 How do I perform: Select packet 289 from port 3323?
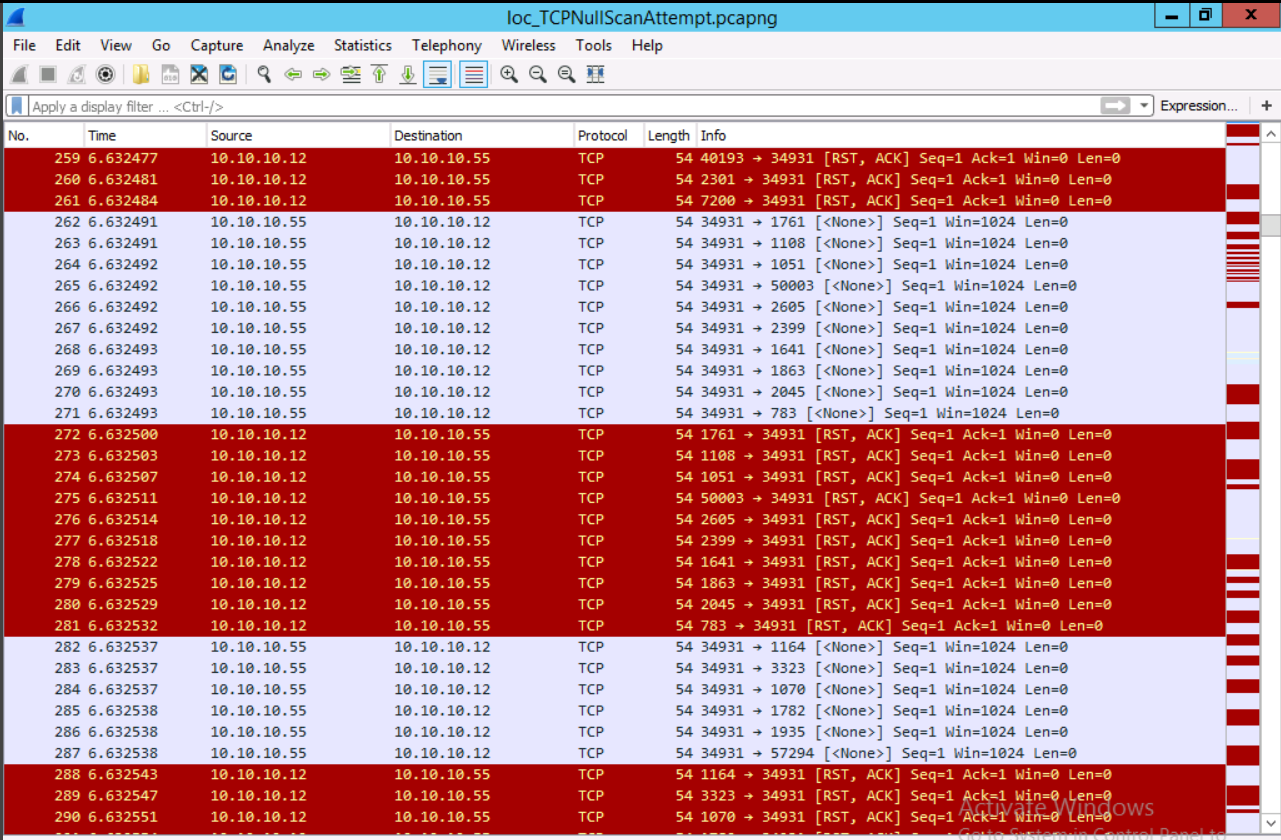[614, 796]
